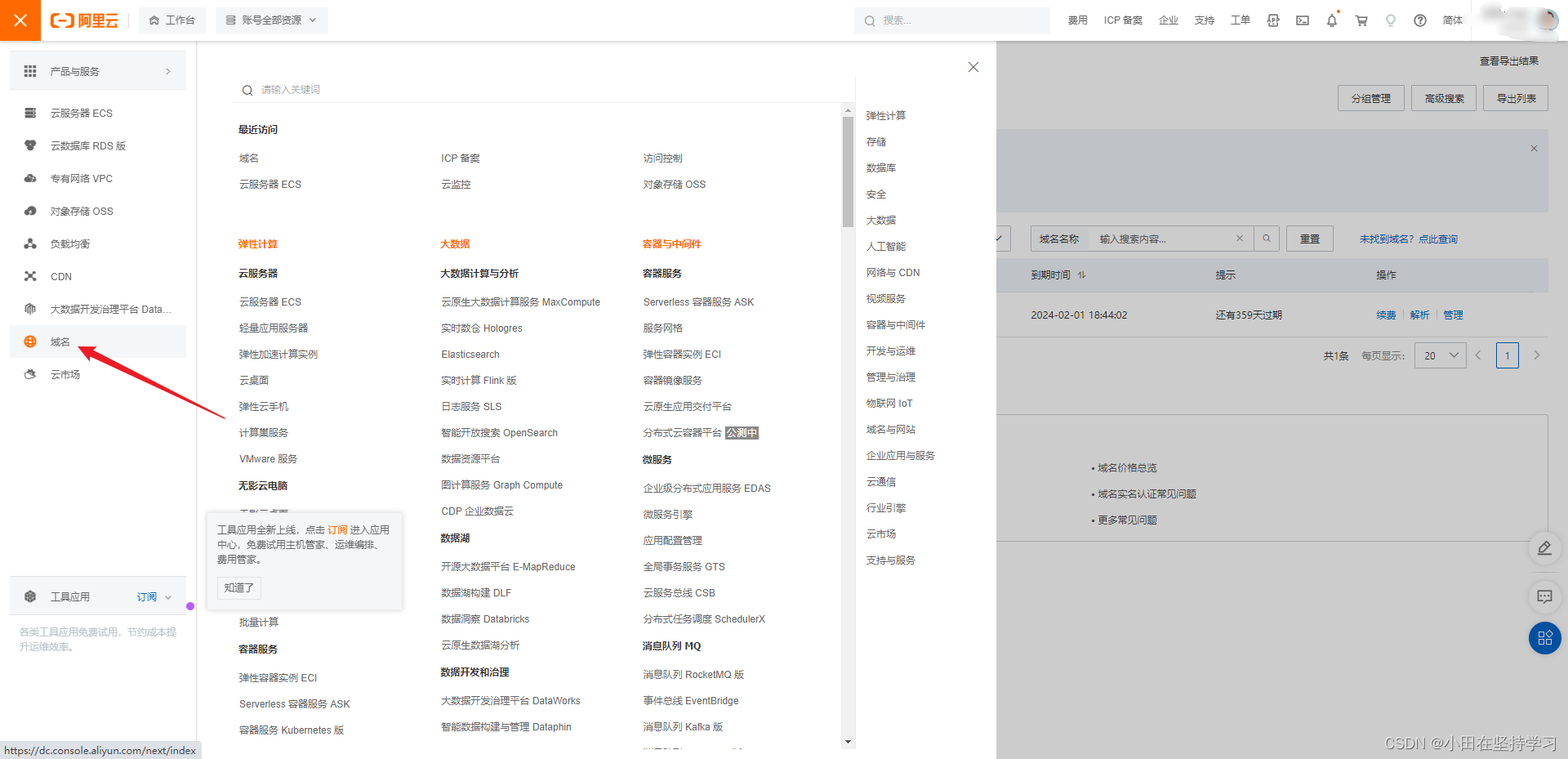Viewport: 1568px width, 759px height.
Task: Click the app download icon in top bar
Action: click(x=1273, y=20)
